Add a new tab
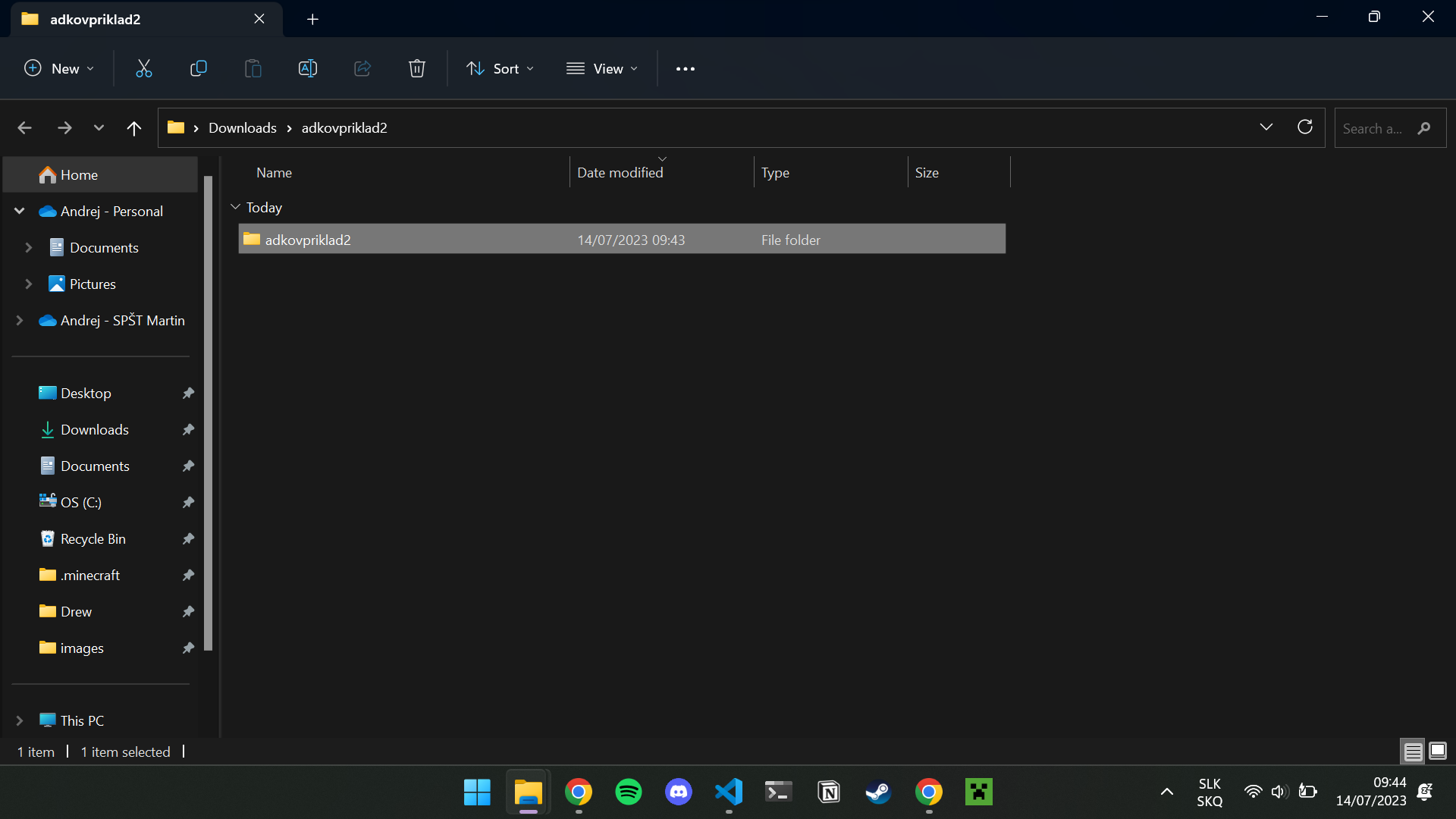The height and width of the screenshot is (819, 1456). (312, 19)
